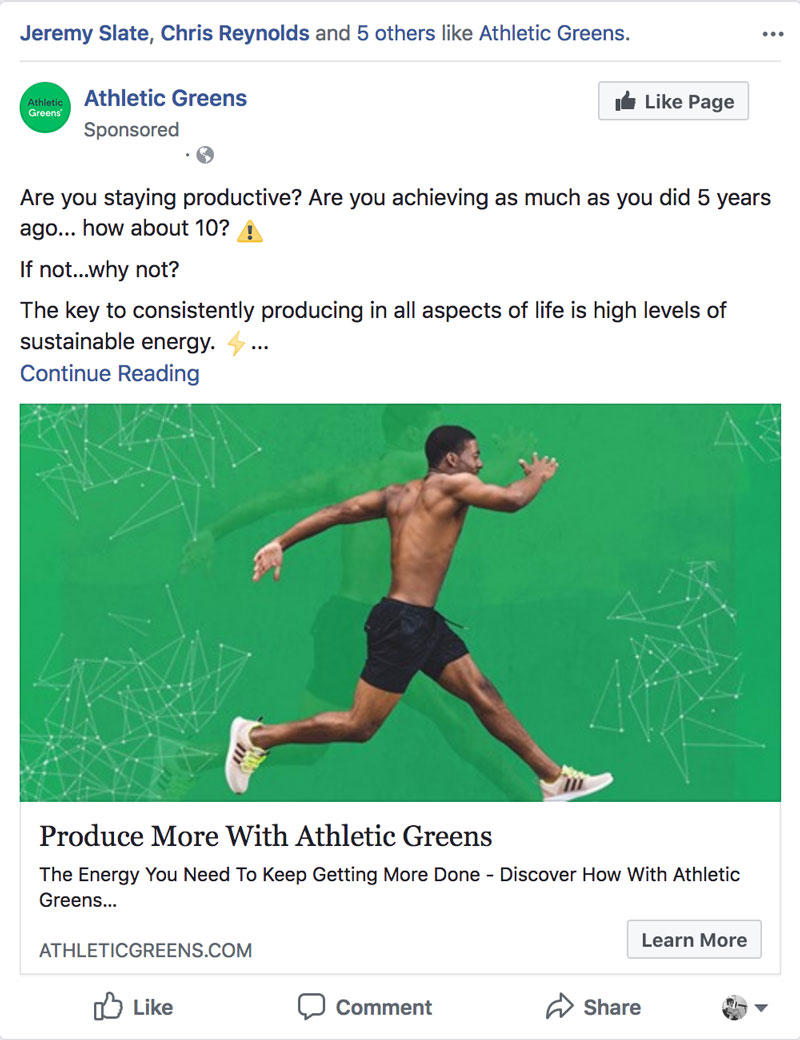
Task: Click the Like thumbs-up icon below post
Action: click(x=108, y=1007)
